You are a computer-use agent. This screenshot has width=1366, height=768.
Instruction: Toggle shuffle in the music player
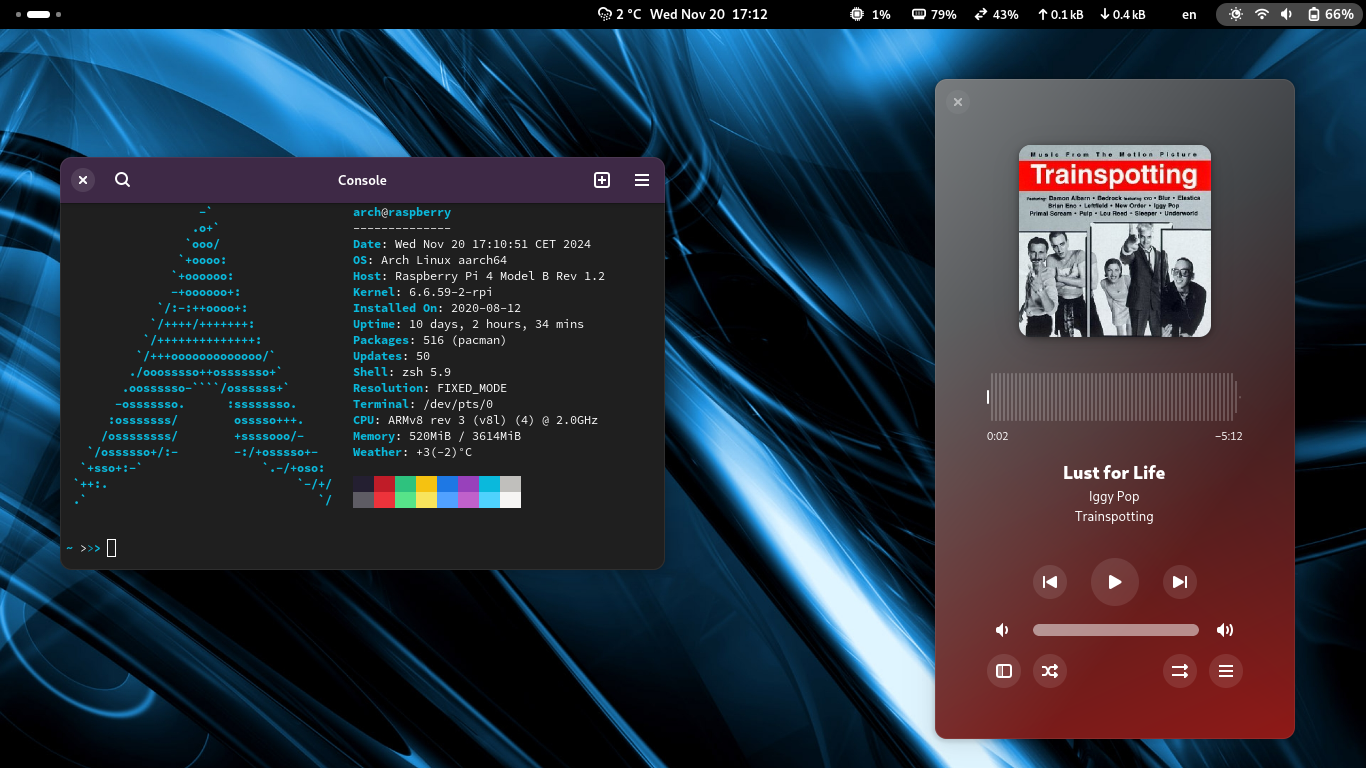(x=1049, y=671)
